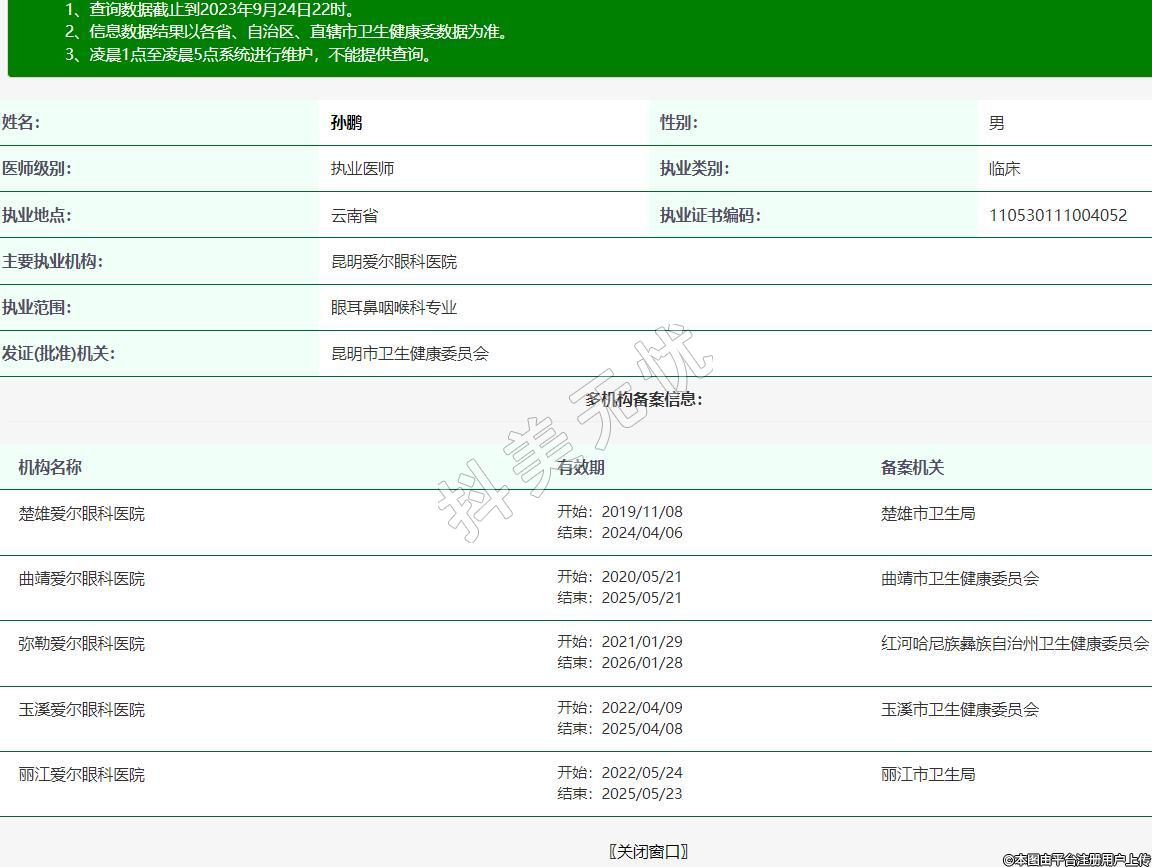Viewport: 1152px width, 867px height.
Task: Select the 曲靖爱尔眼科医院 row entry
Action: 82,579
